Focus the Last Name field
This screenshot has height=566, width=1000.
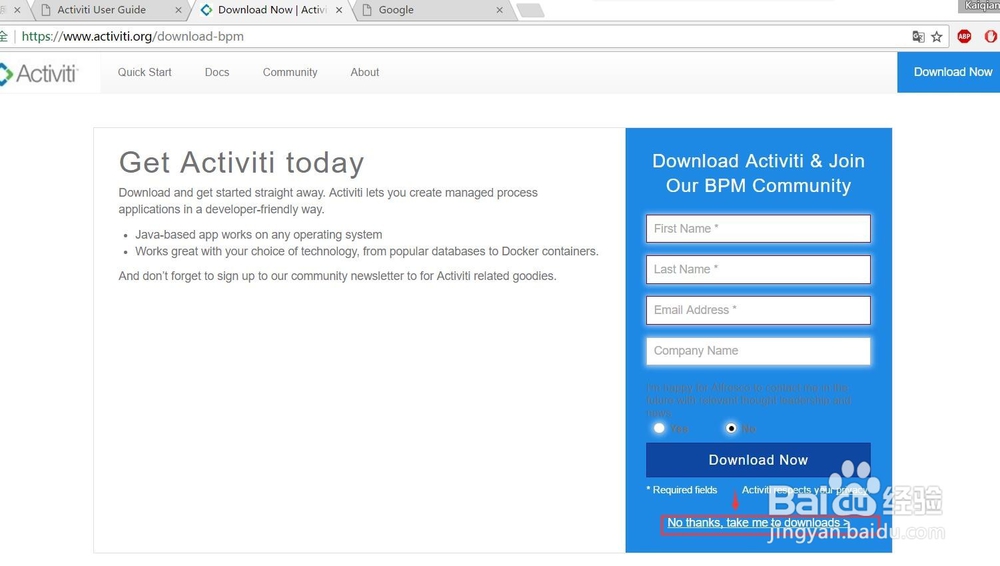[758, 269]
